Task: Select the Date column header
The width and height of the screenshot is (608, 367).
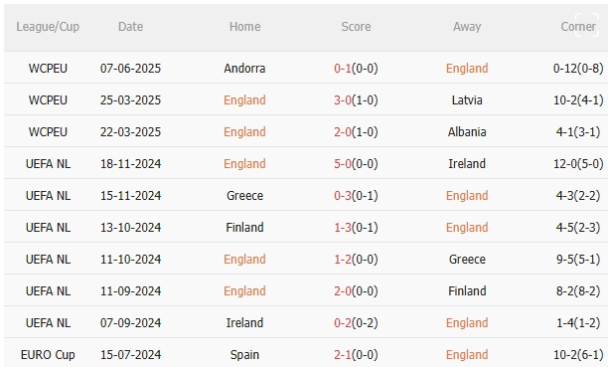Action: [x=130, y=27]
